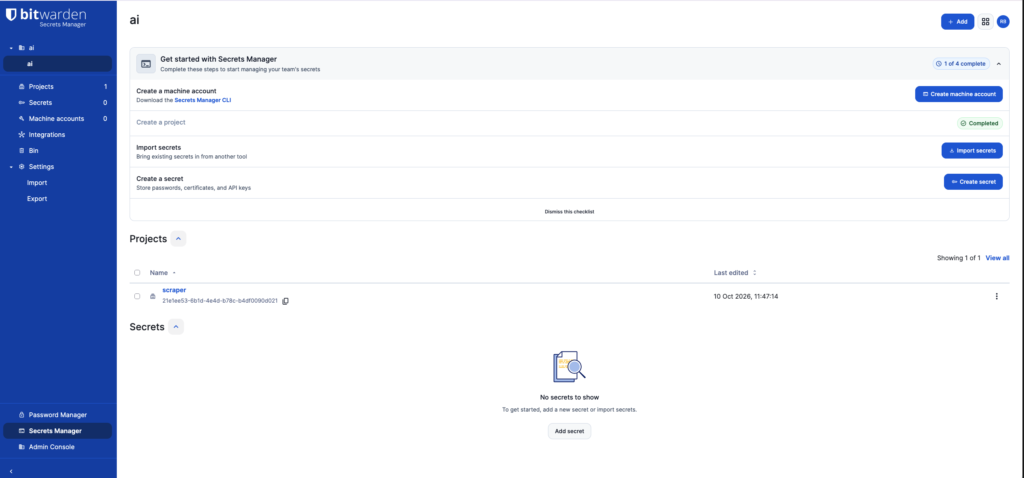Collapse the ai organization tree
Image resolution: width=1024 pixels, height=478 pixels.
coord(11,48)
